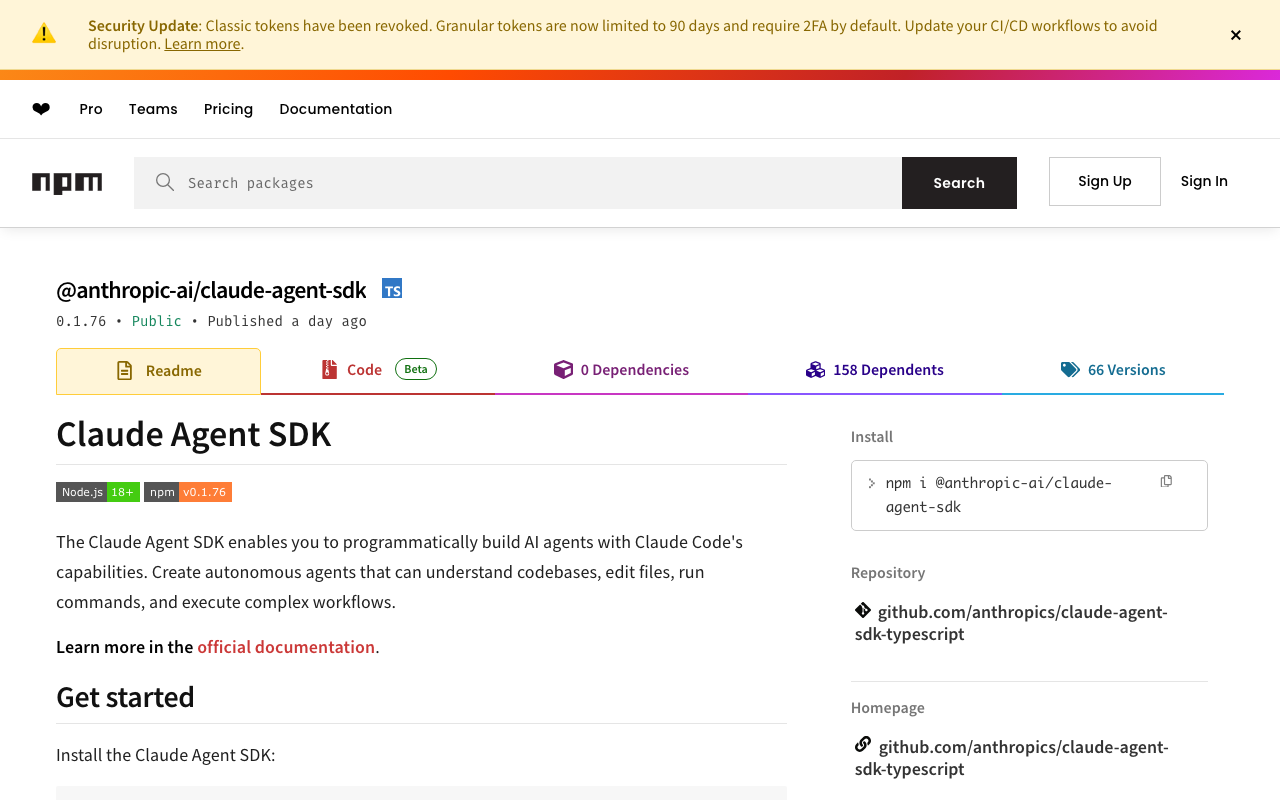
Task: Click the npm v0.1.76 badge
Action: [188, 492]
